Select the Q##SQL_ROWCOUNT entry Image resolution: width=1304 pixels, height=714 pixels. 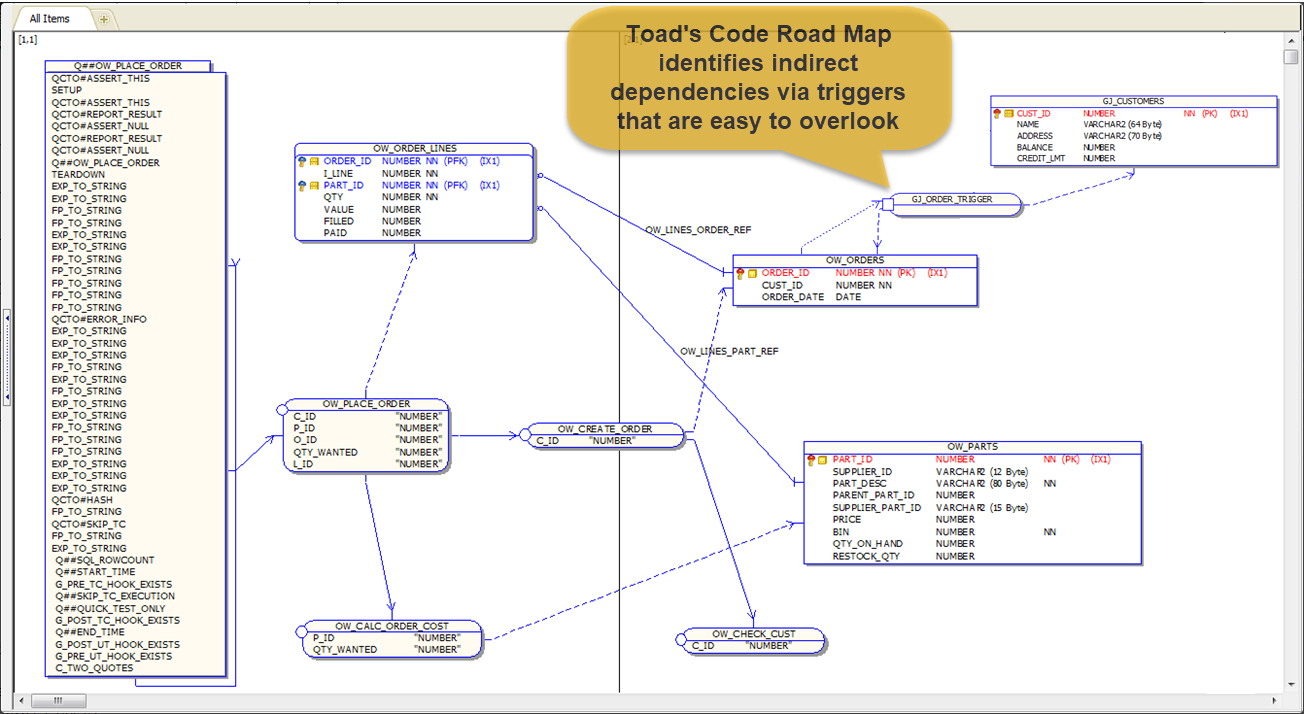pyautogui.click(x=105, y=560)
